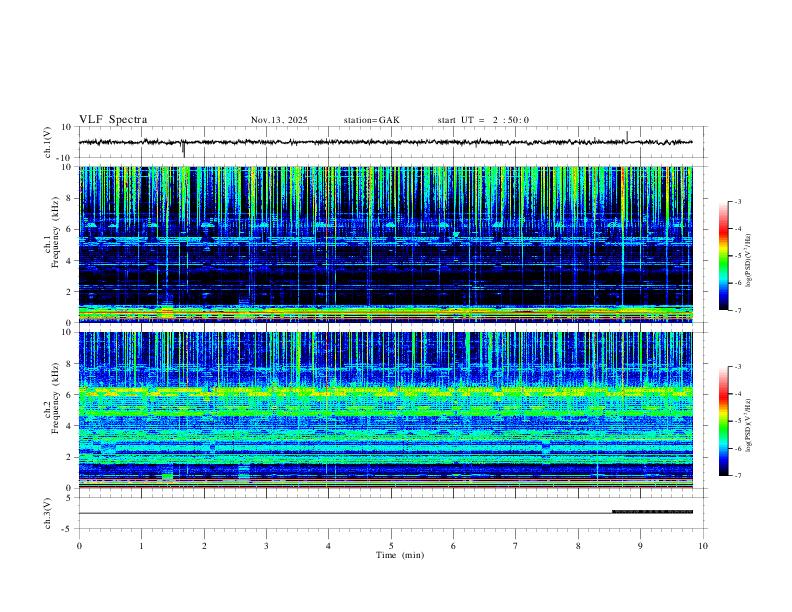
Task: Click the ch.2 color bar log(PSD) label
Action: pyautogui.click(x=749, y=425)
